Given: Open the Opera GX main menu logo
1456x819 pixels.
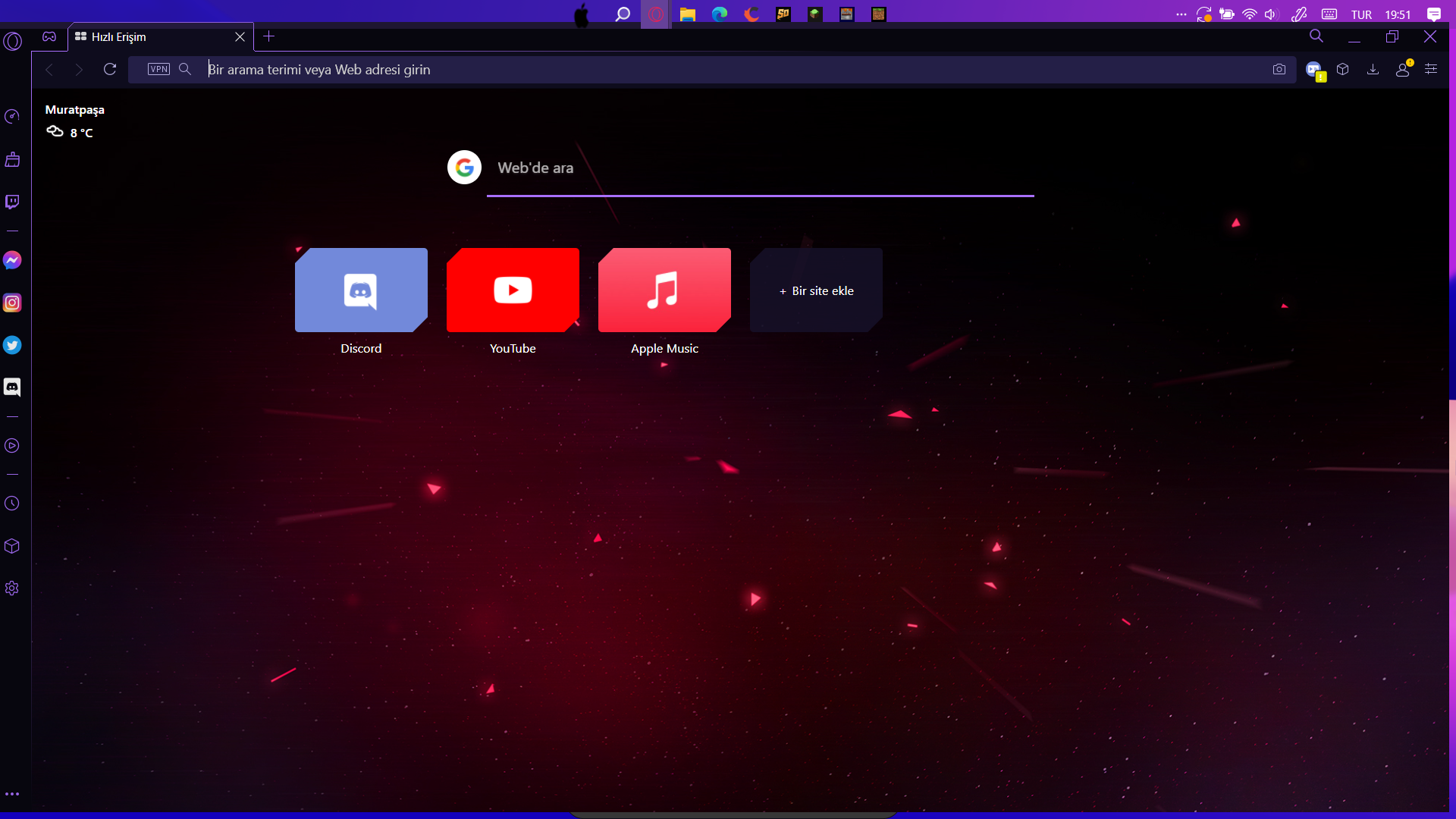Looking at the screenshot, I should 13,41.
